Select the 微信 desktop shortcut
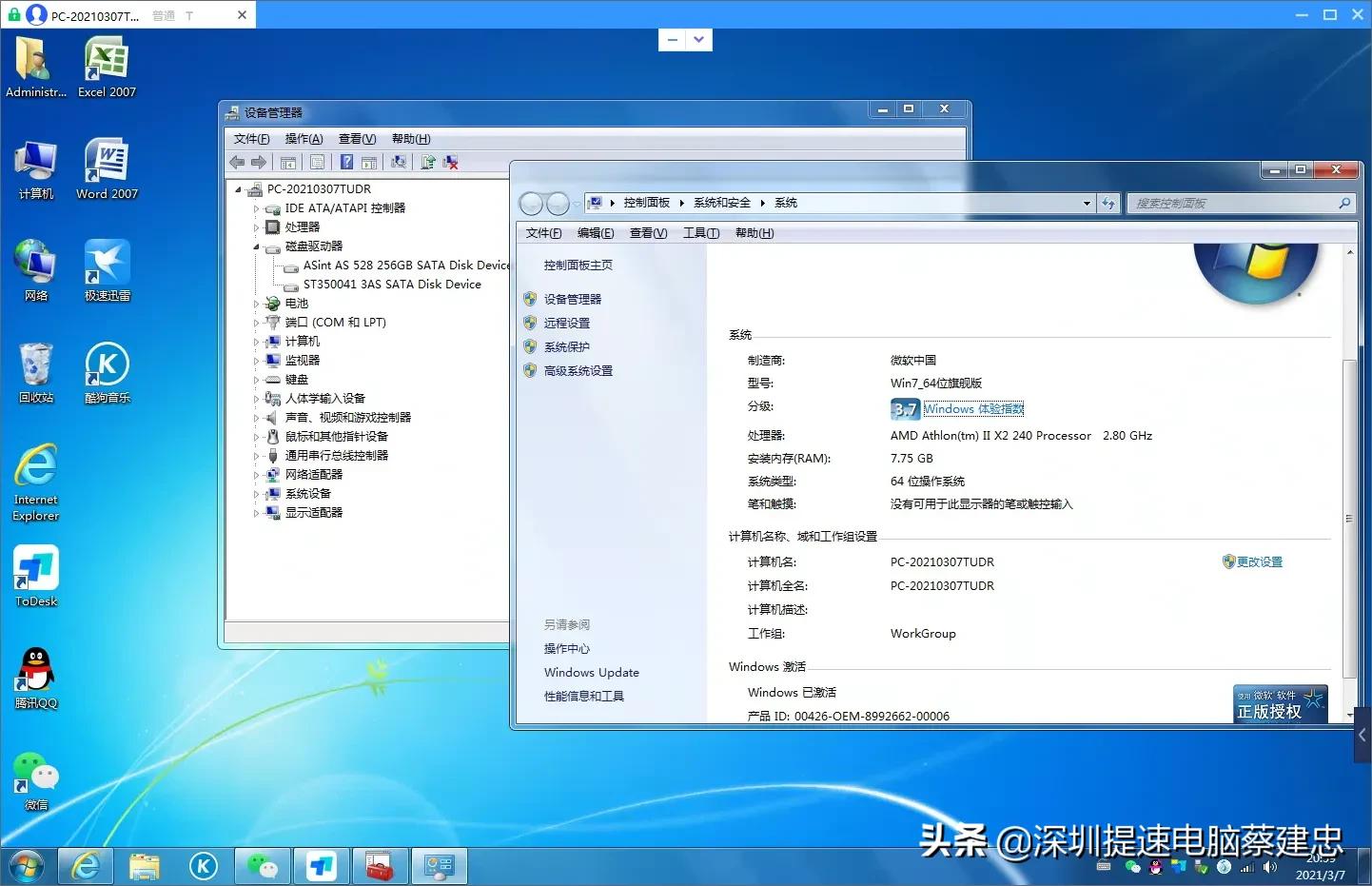 pos(36,780)
